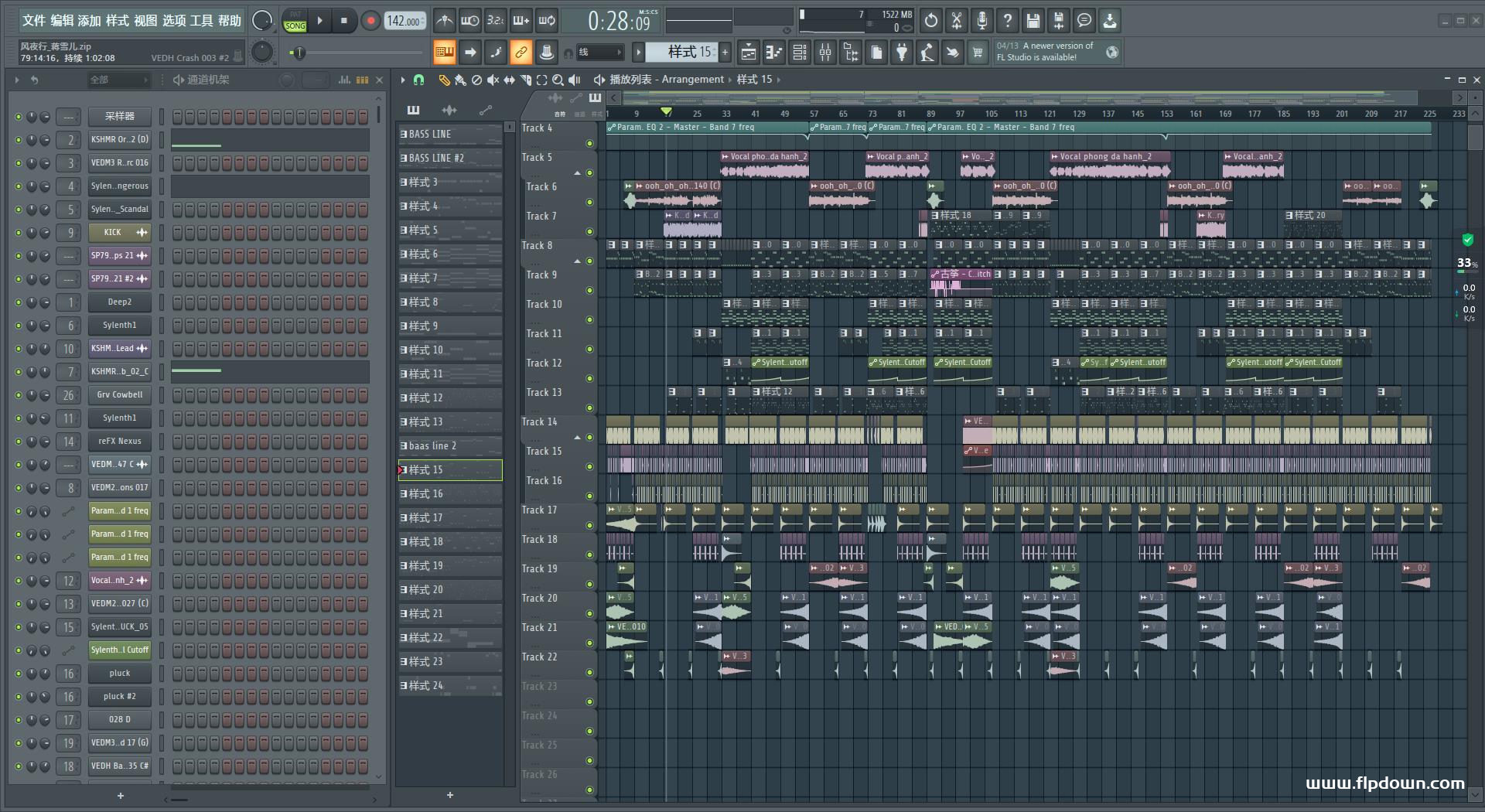Open the 添加 (Add) menu

coord(90,21)
